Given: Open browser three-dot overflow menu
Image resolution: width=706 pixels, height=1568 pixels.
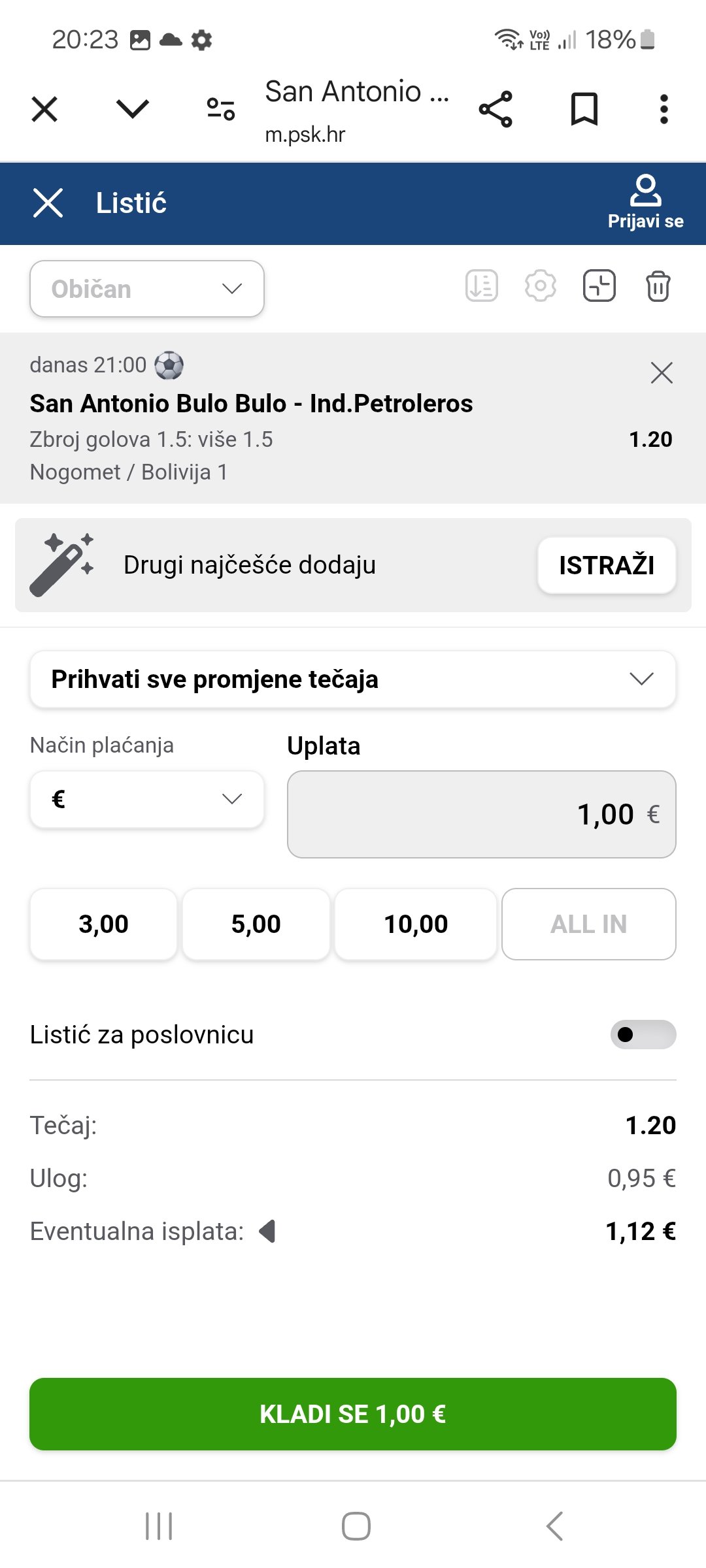Looking at the screenshot, I should [664, 109].
